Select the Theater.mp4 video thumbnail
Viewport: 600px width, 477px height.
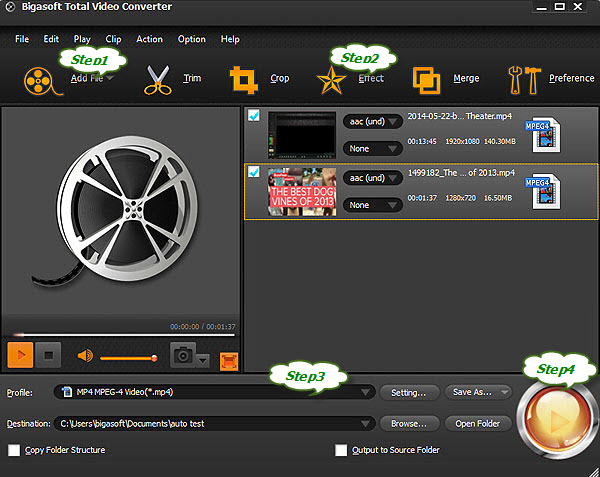[302, 135]
